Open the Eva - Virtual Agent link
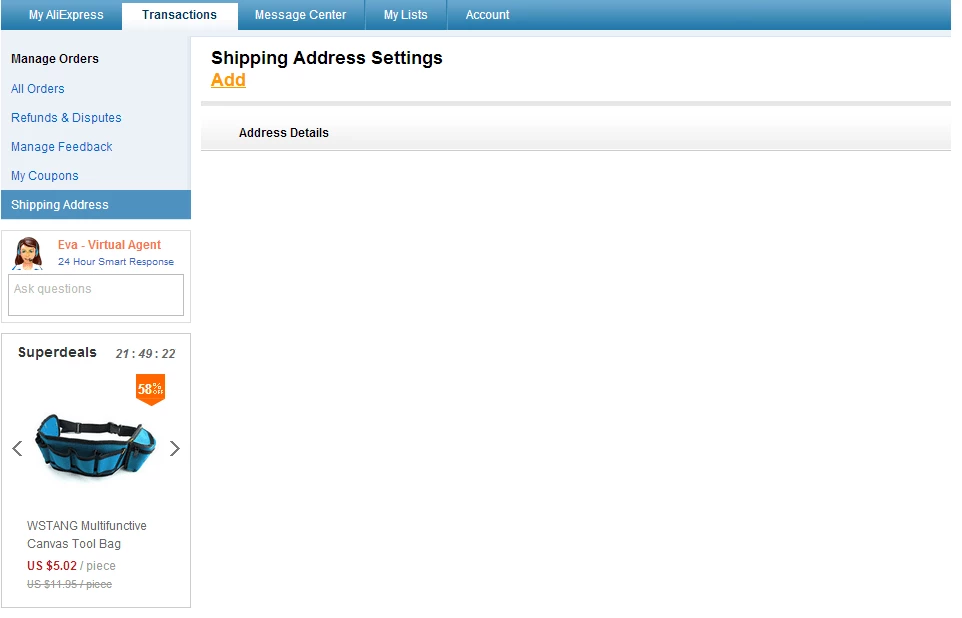Viewport: 962px width, 618px height. [x=109, y=245]
